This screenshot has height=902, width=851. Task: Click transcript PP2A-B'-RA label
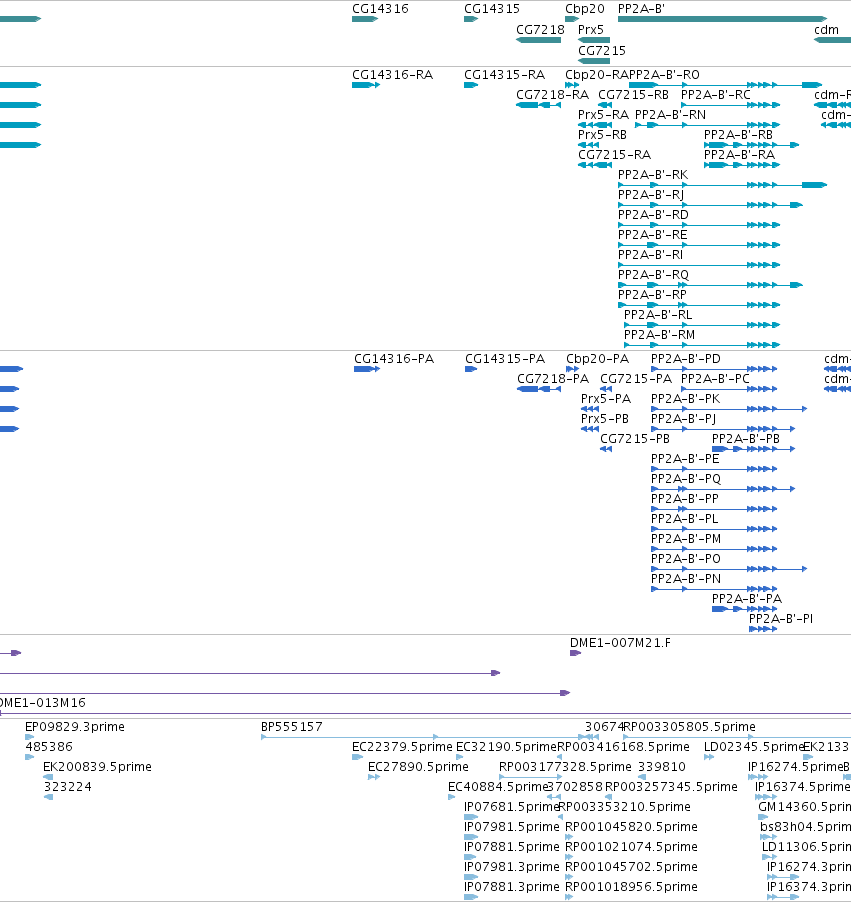(x=739, y=155)
